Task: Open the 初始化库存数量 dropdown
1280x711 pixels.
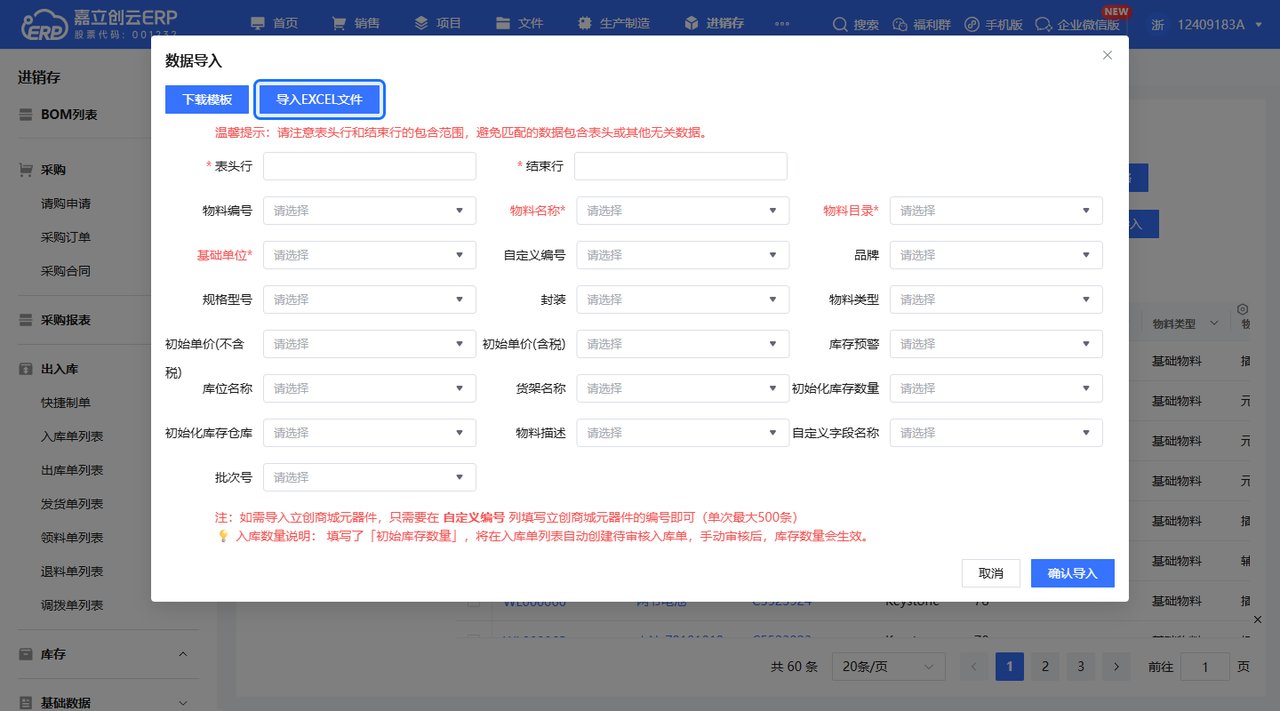Action: coord(996,388)
